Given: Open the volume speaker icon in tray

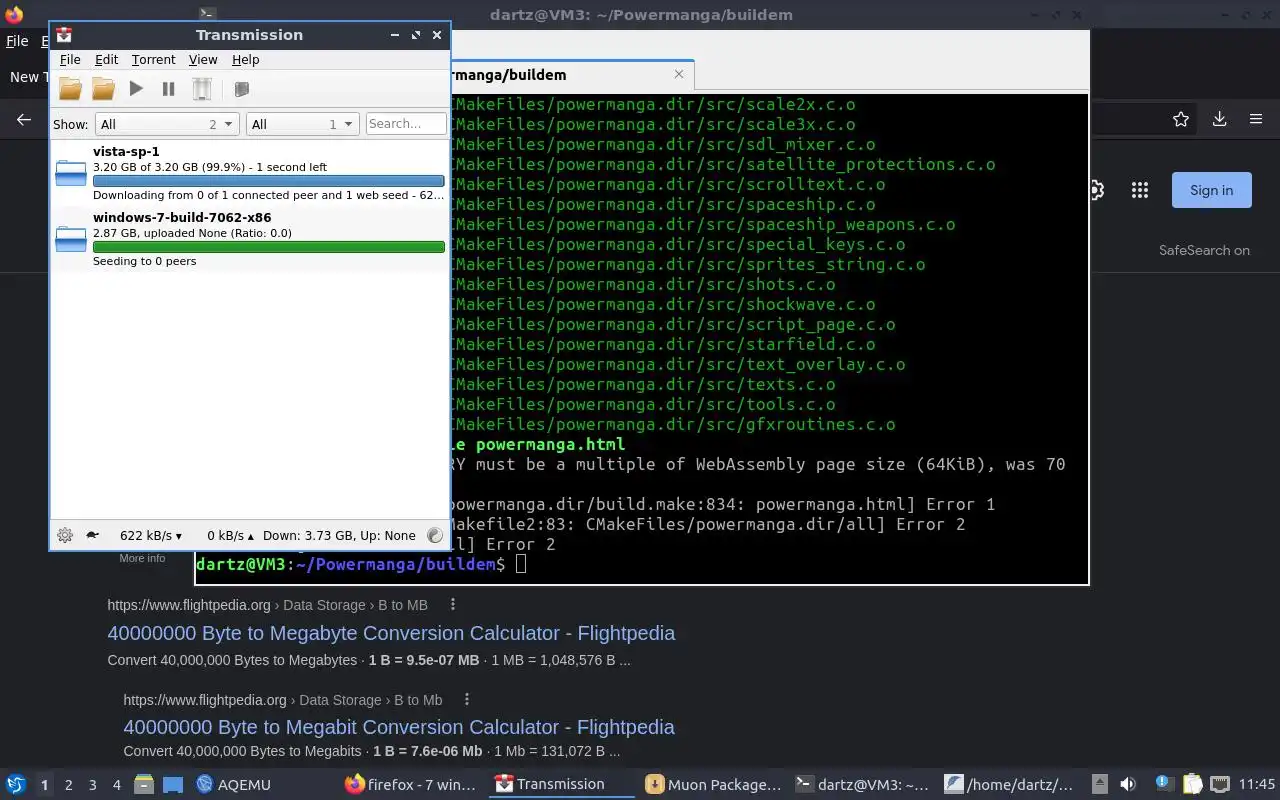Looking at the screenshot, I should [x=1128, y=785].
